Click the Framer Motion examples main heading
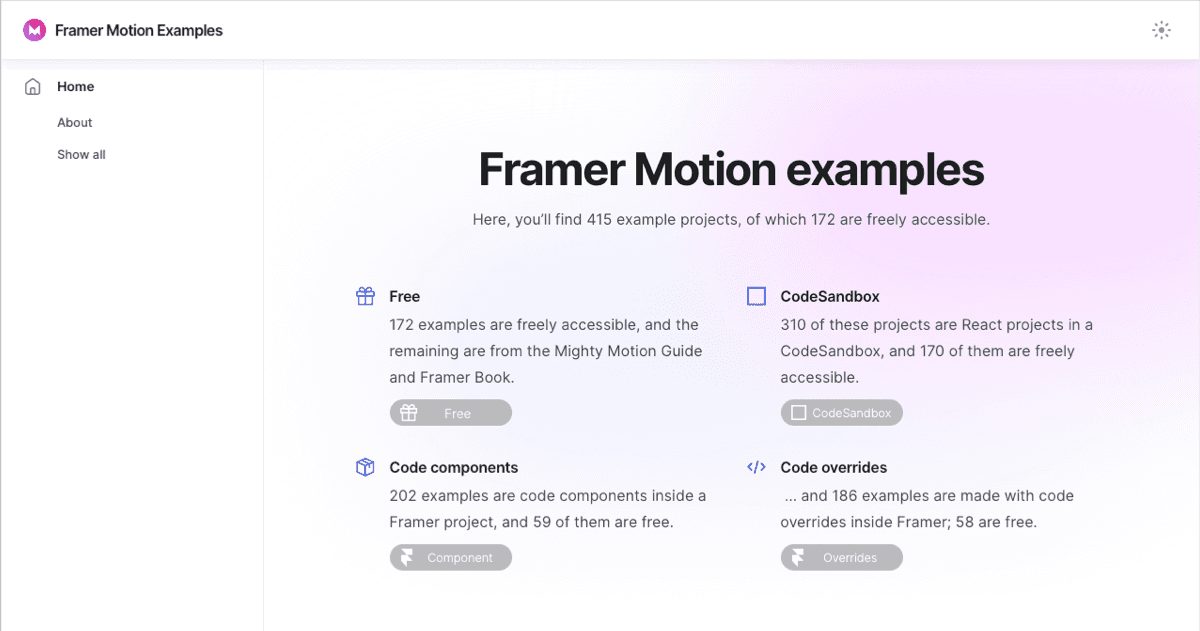1200x631 pixels. click(x=731, y=169)
